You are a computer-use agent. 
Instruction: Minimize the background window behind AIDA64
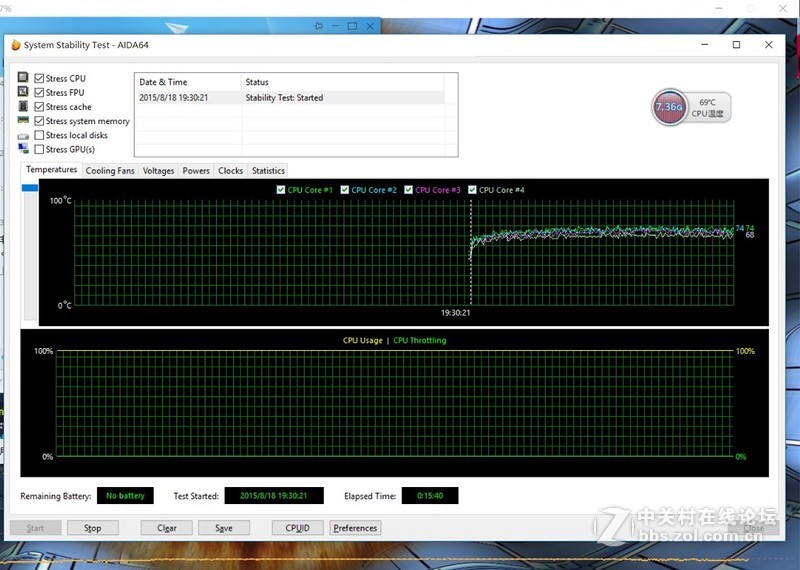coord(335,26)
